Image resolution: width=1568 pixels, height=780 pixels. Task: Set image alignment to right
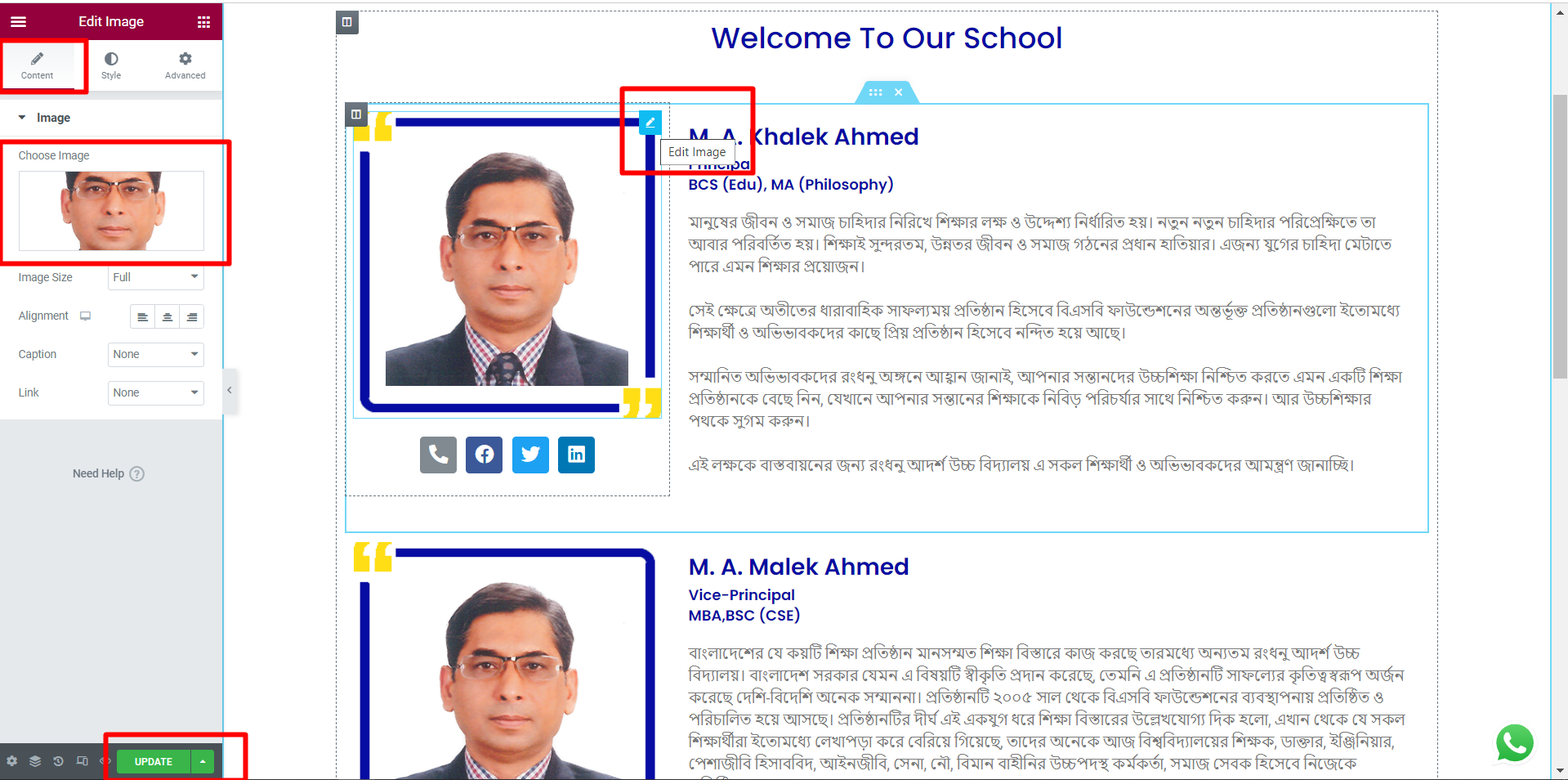tap(192, 316)
